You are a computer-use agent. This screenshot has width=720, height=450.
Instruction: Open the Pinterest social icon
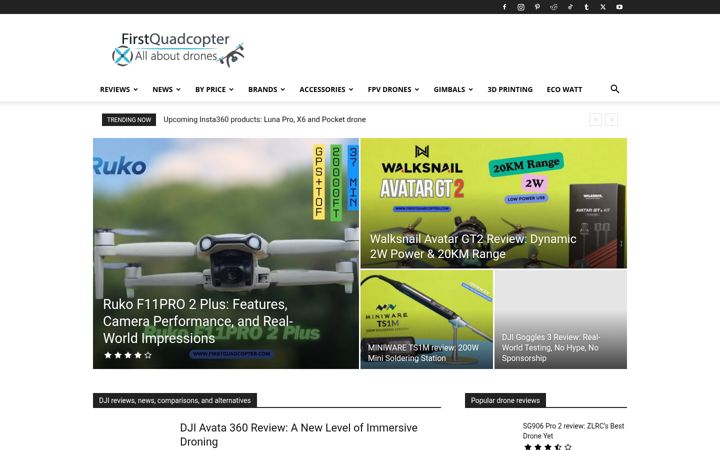pyautogui.click(x=537, y=7)
